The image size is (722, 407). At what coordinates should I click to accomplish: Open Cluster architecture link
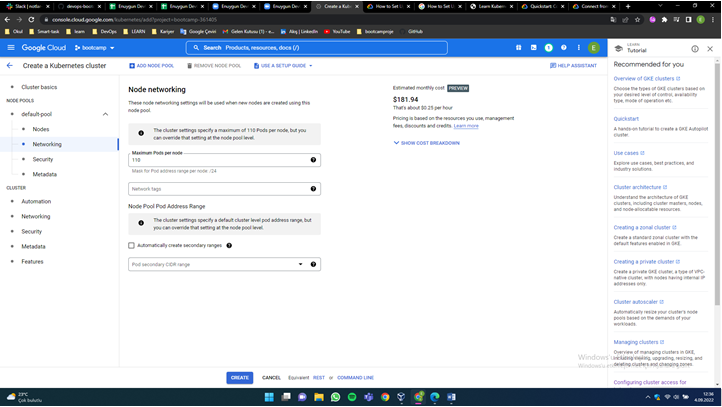[x=640, y=187]
